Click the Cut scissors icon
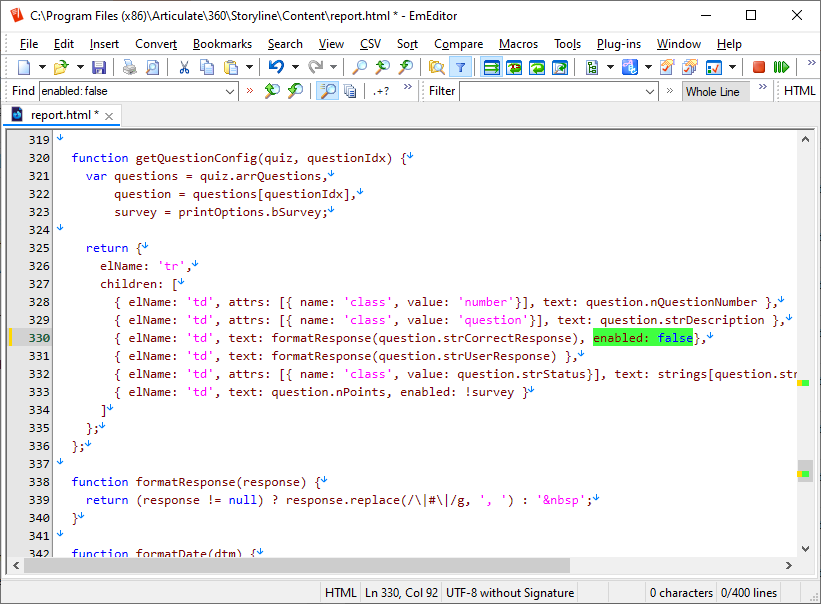This screenshot has width=821, height=604. click(184, 67)
